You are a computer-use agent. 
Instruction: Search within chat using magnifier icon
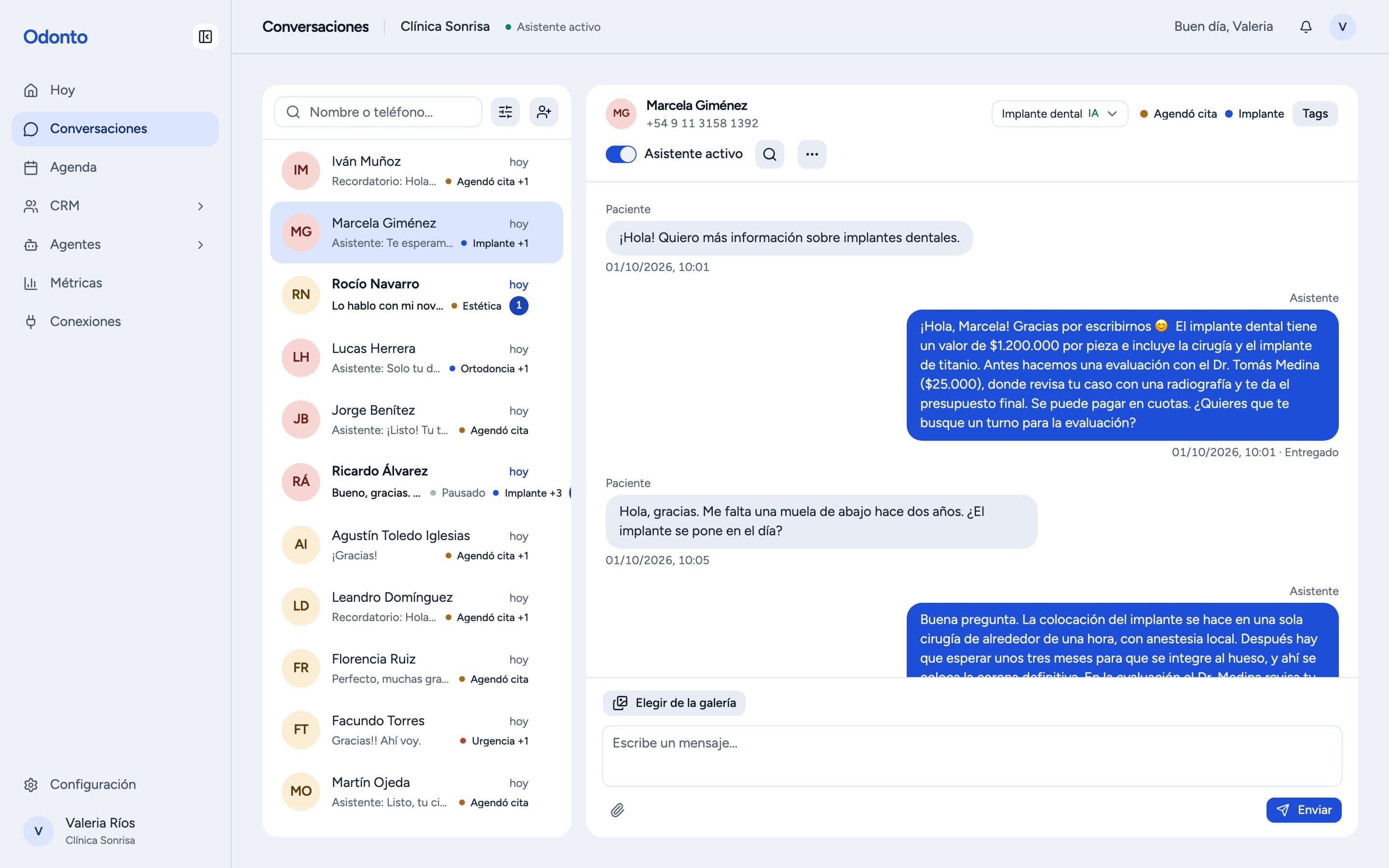(770, 154)
